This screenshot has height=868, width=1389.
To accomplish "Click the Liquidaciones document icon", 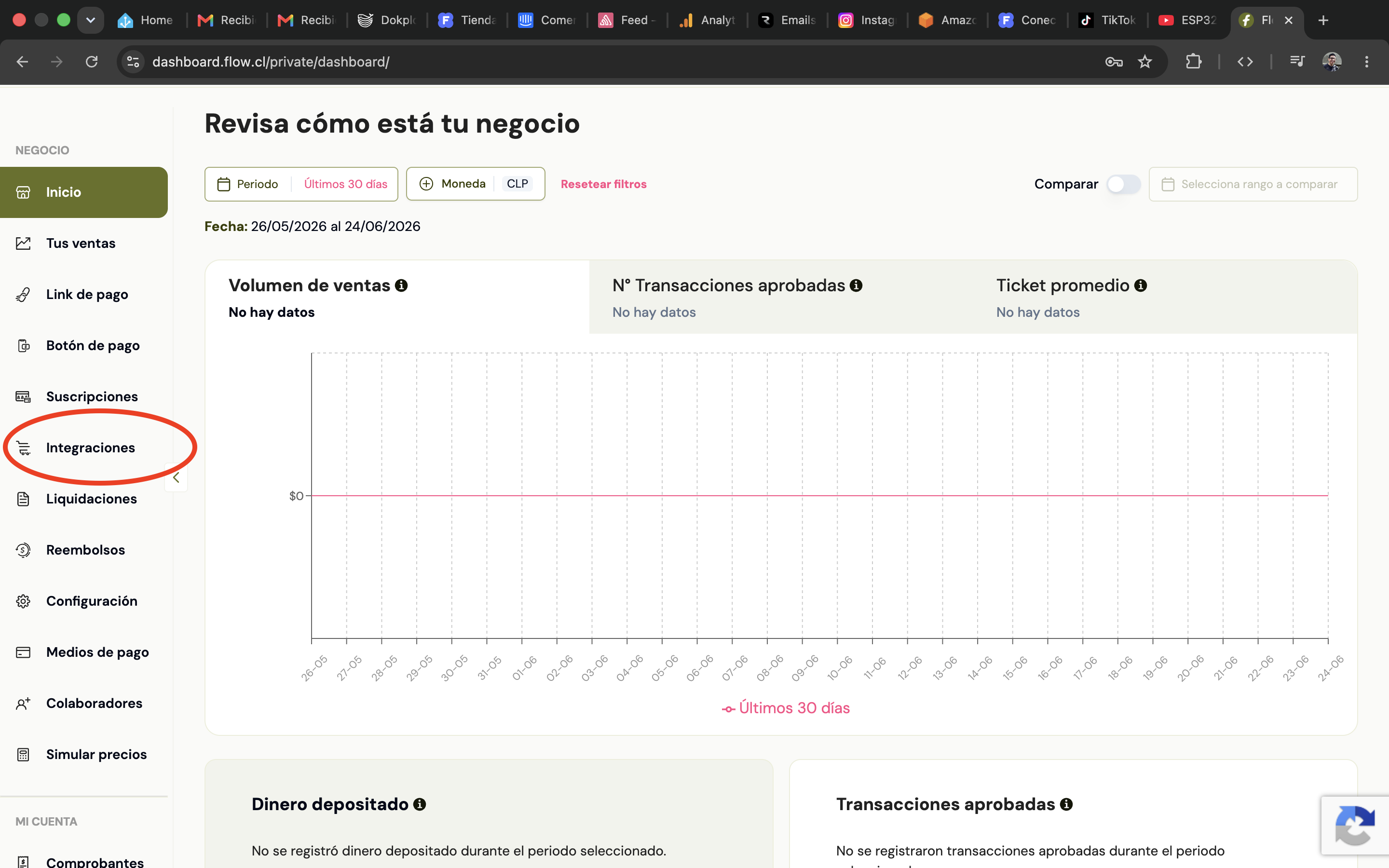I will click(23, 499).
